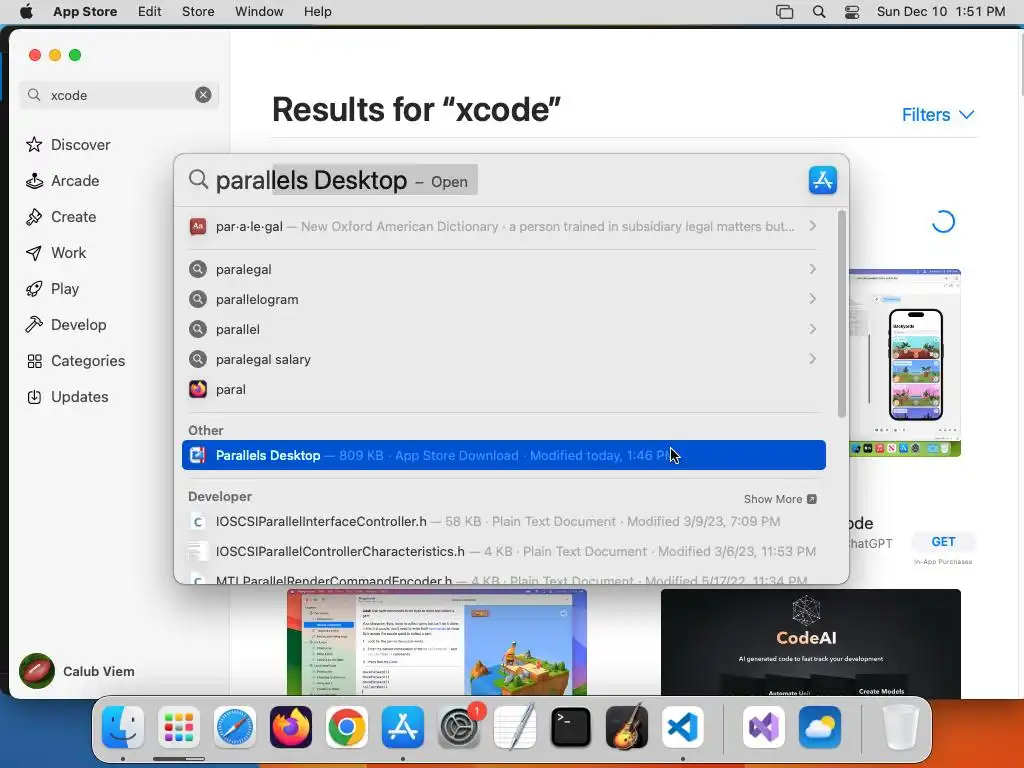The height and width of the screenshot is (768, 1024).
Task: Open the Play category
Action: click(x=52, y=289)
